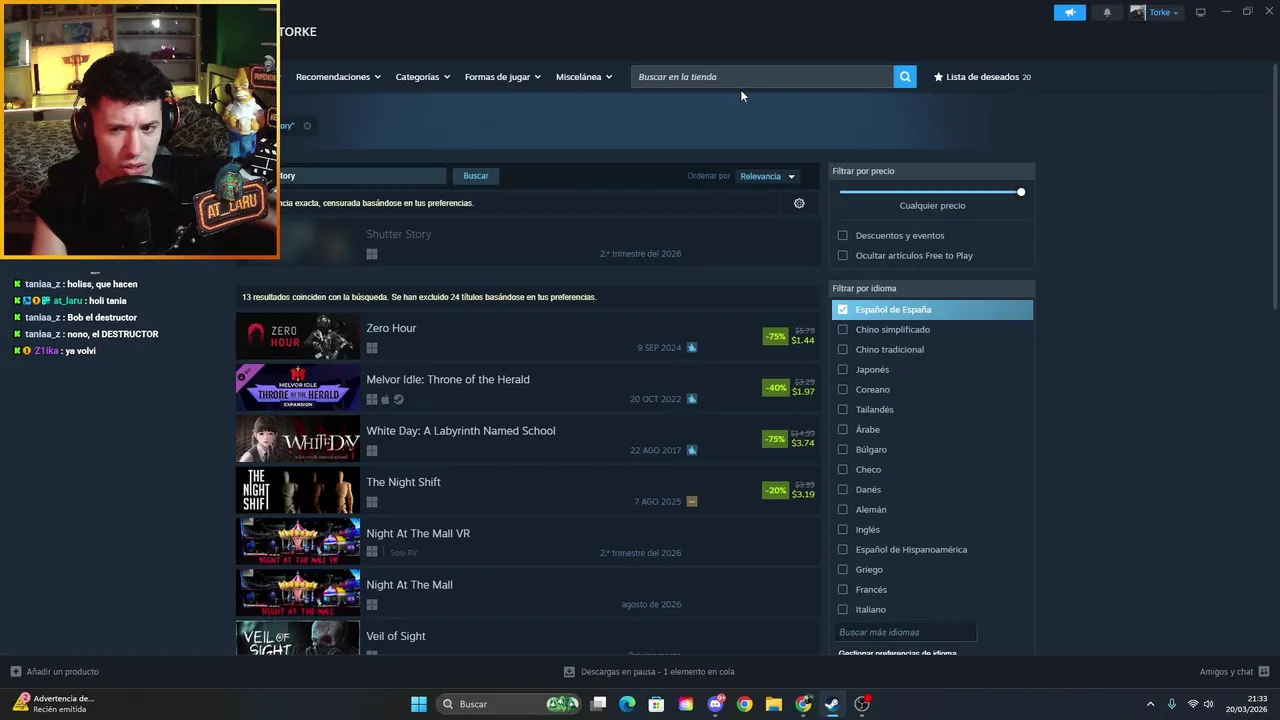Viewport: 1280px width, 720px height.
Task: Click the add product plus icon
Action: click(x=15, y=672)
